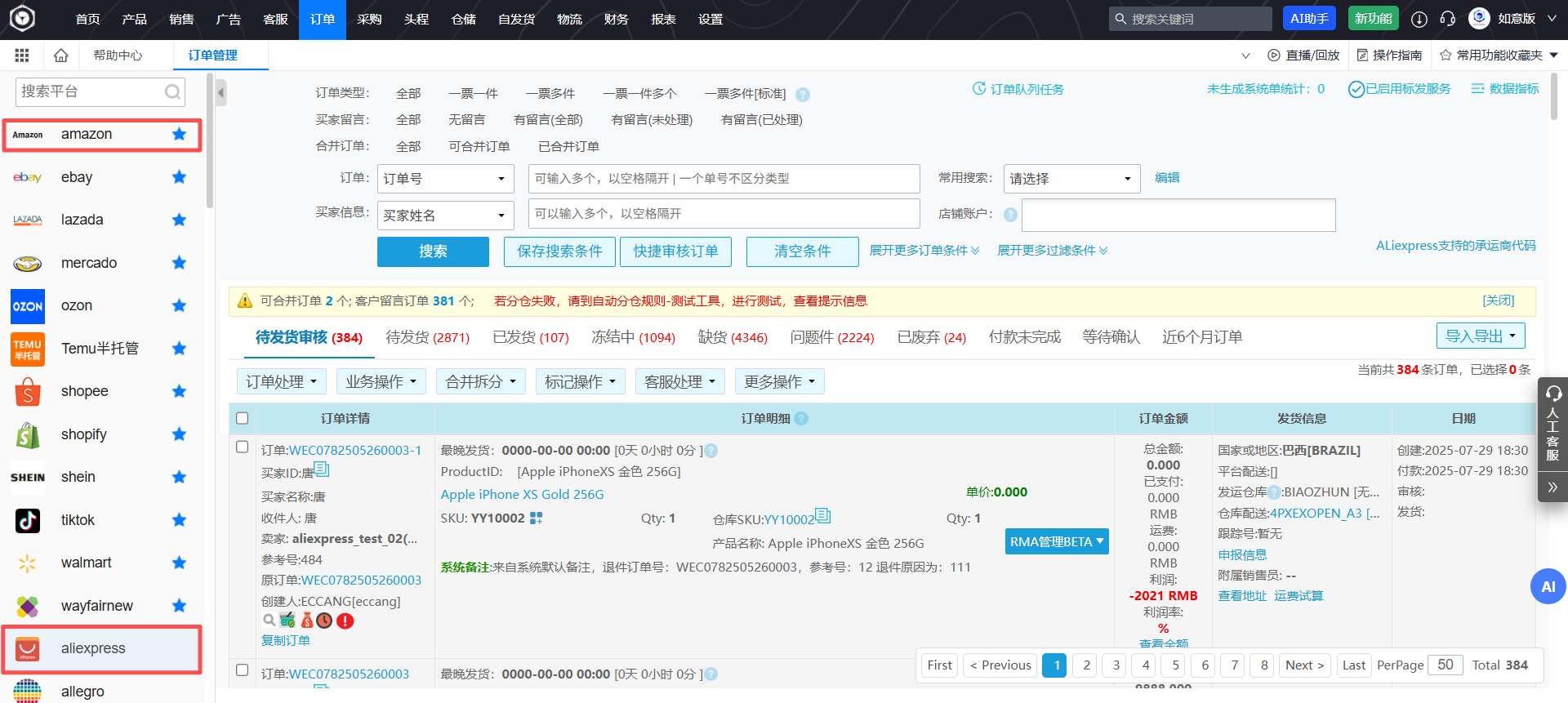
Task: Expand side panel with double chevron
Action: click(x=1552, y=487)
